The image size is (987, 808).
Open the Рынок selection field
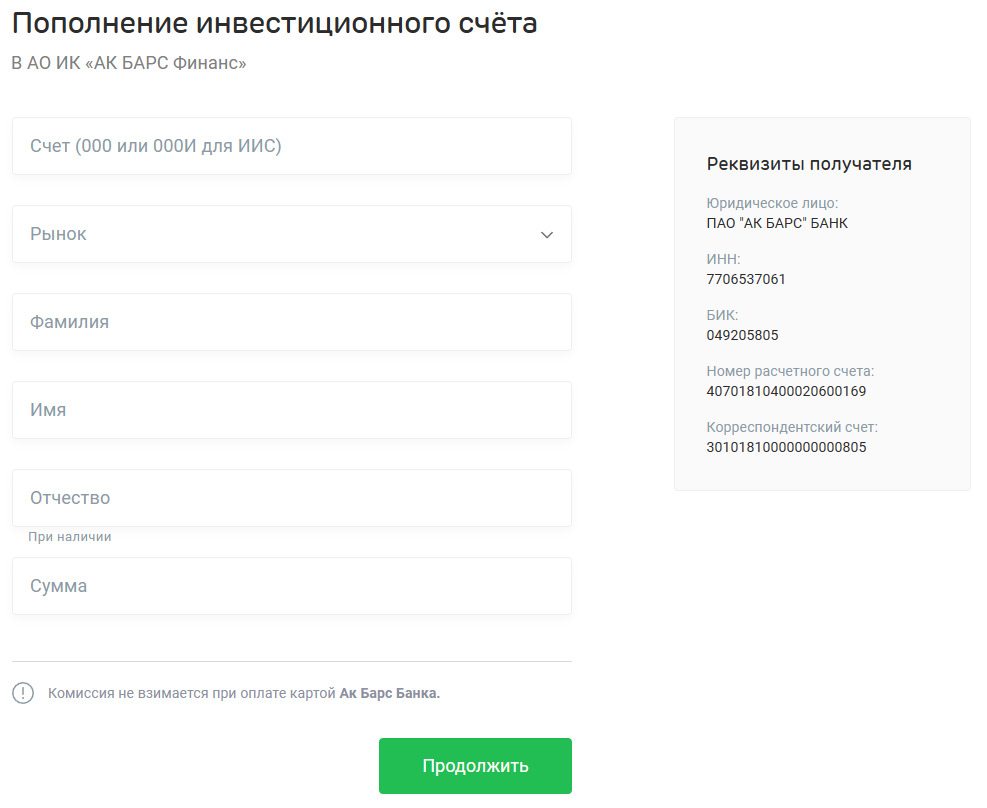point(292,234)
